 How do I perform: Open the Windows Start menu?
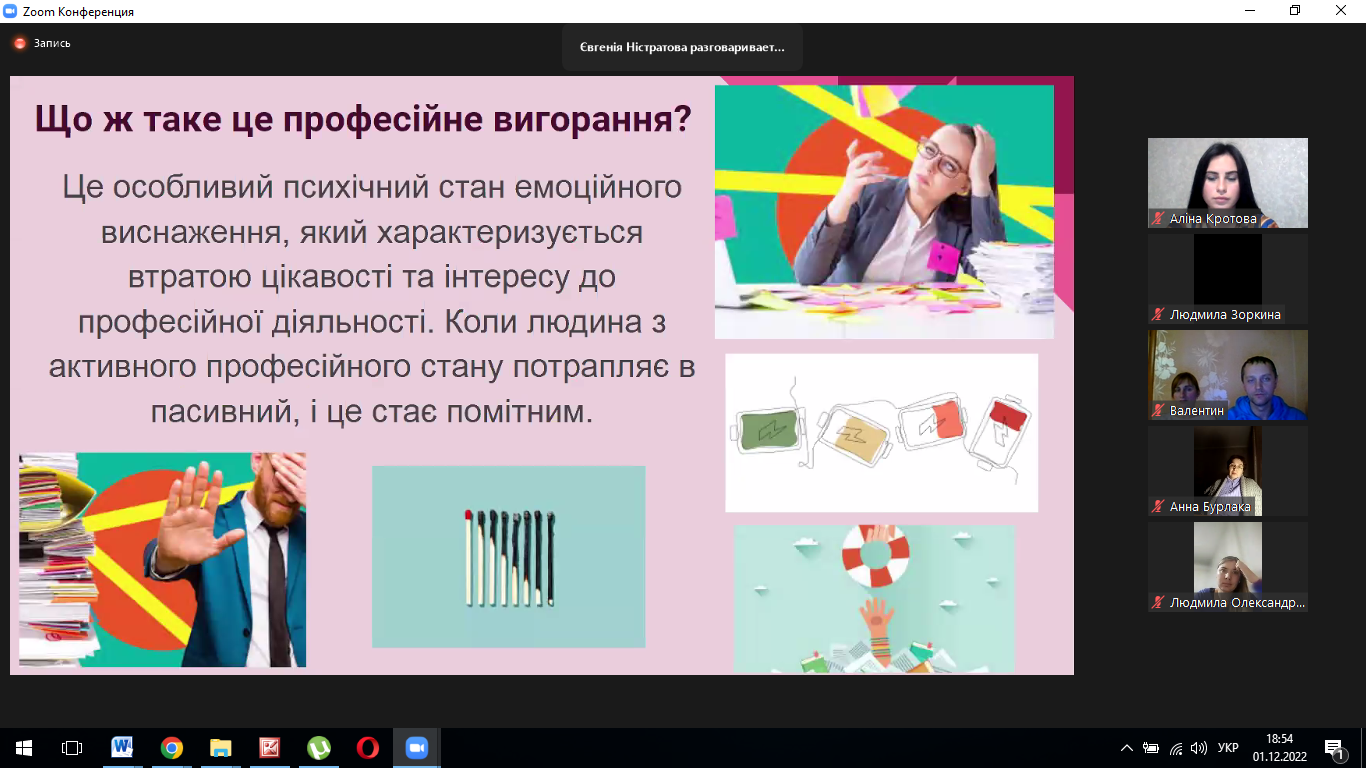pos(24,747)
